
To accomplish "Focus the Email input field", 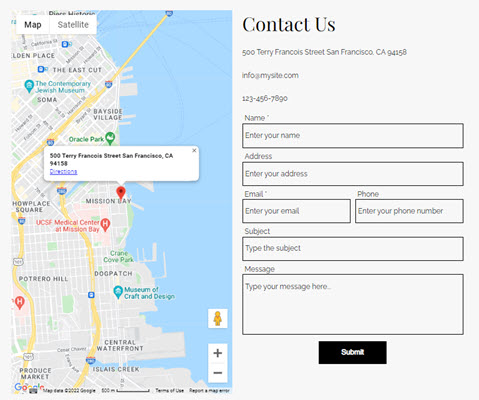I will click(296, 211).
